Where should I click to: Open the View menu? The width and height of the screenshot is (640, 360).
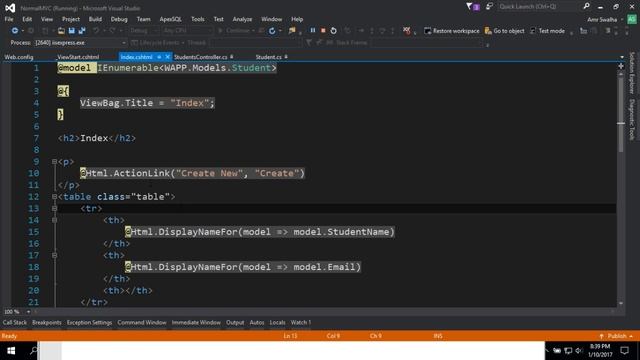tap(47, 19)
